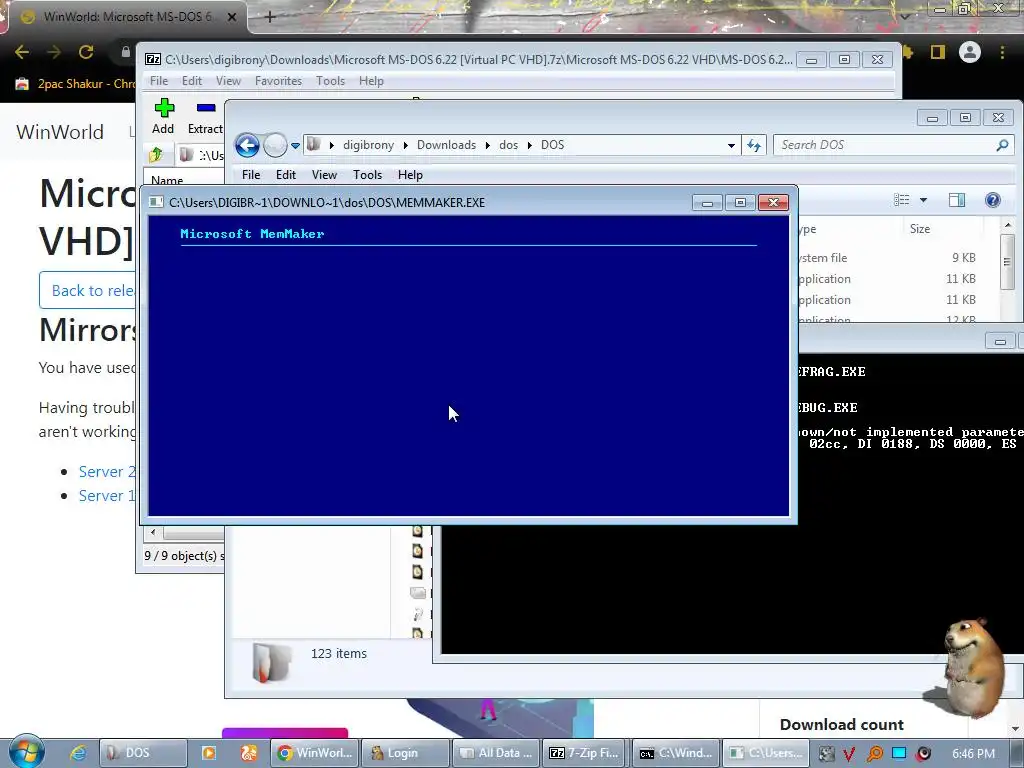Expand the arrow after digibrony breadcrumb
1024x768 pixels.
pos(406,145)
